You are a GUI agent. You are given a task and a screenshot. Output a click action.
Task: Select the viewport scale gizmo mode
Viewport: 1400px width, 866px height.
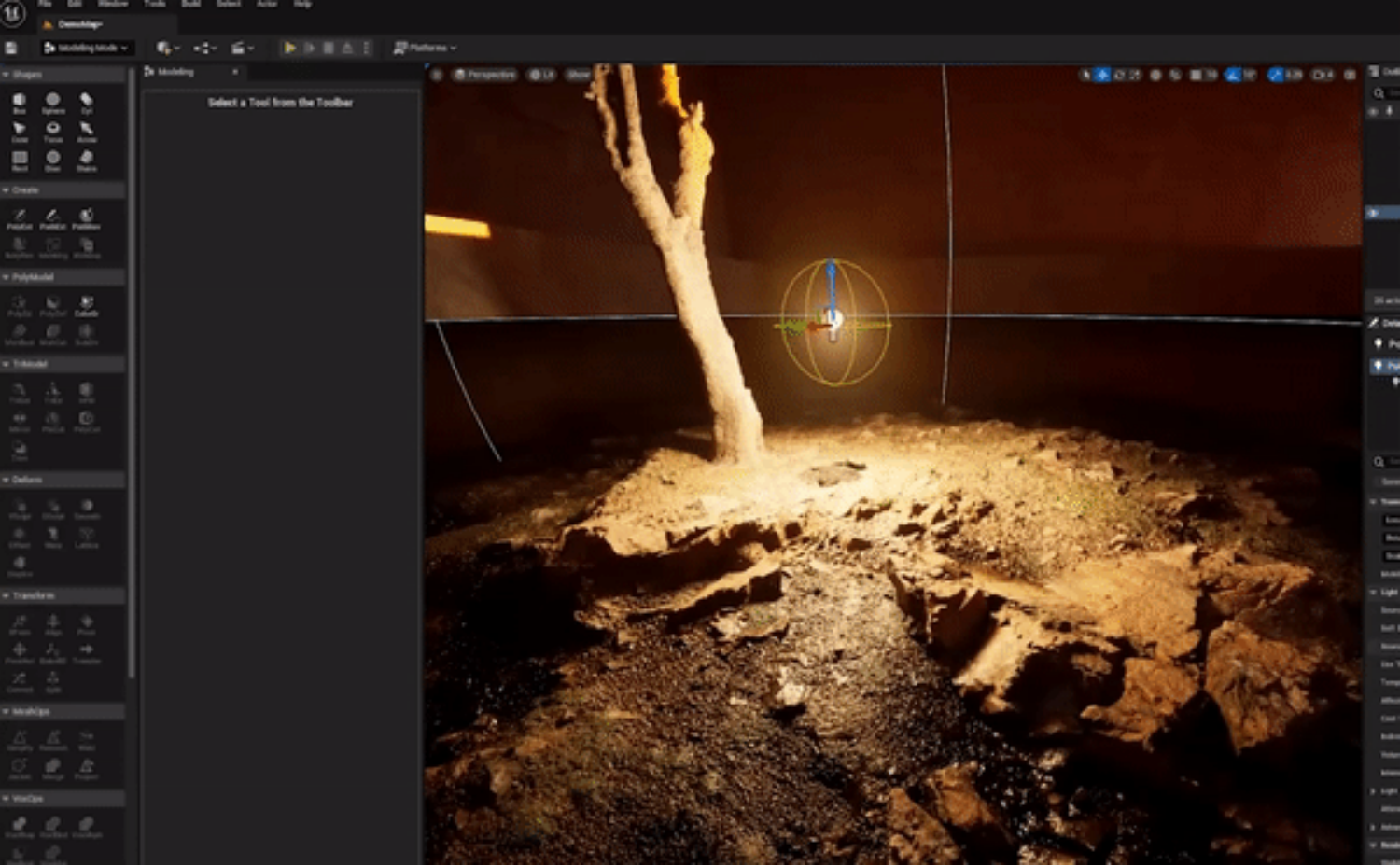(x=1135, y=75)
